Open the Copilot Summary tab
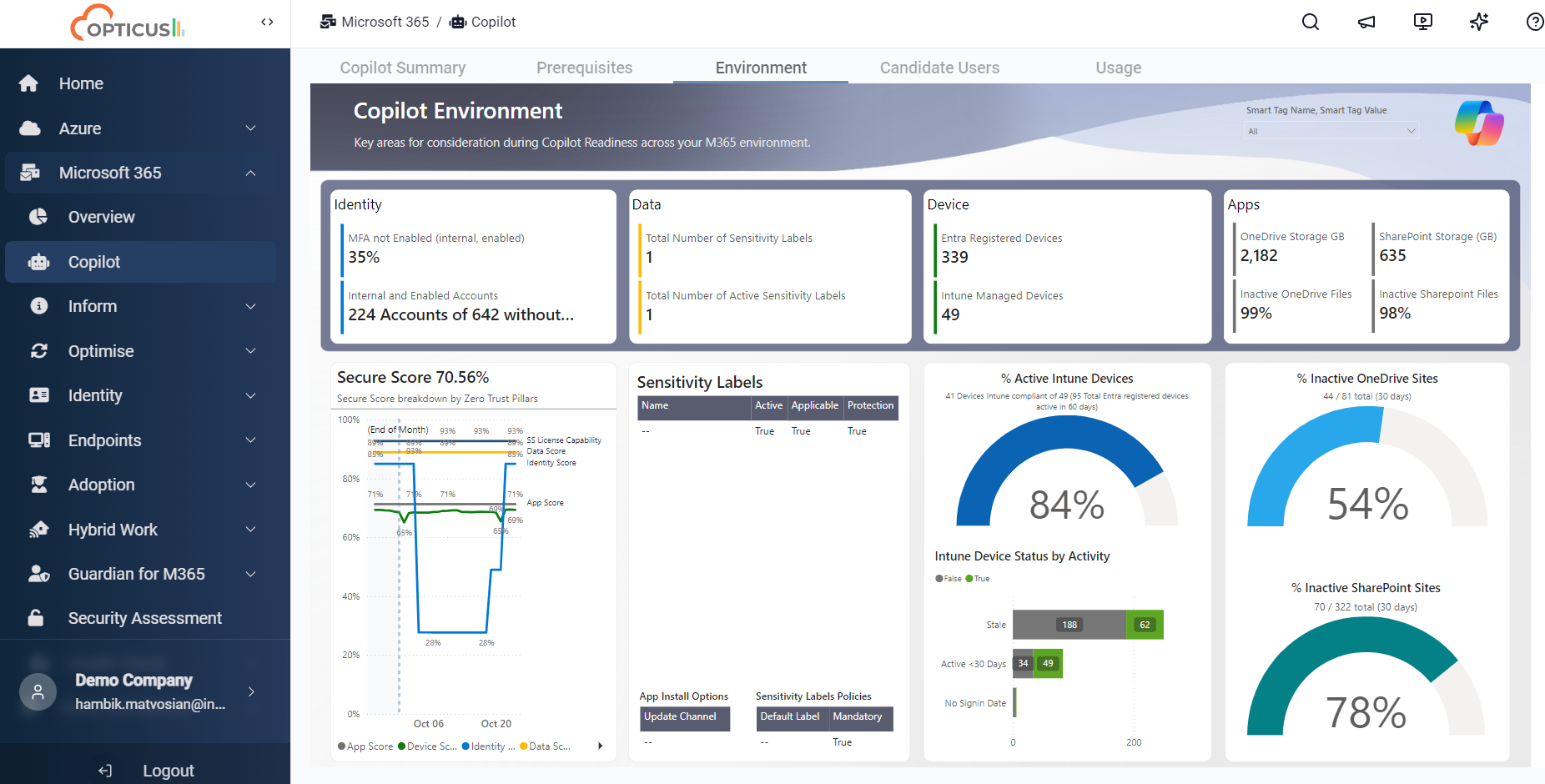The image size is (1545, 784). click(x=402, y=68)
